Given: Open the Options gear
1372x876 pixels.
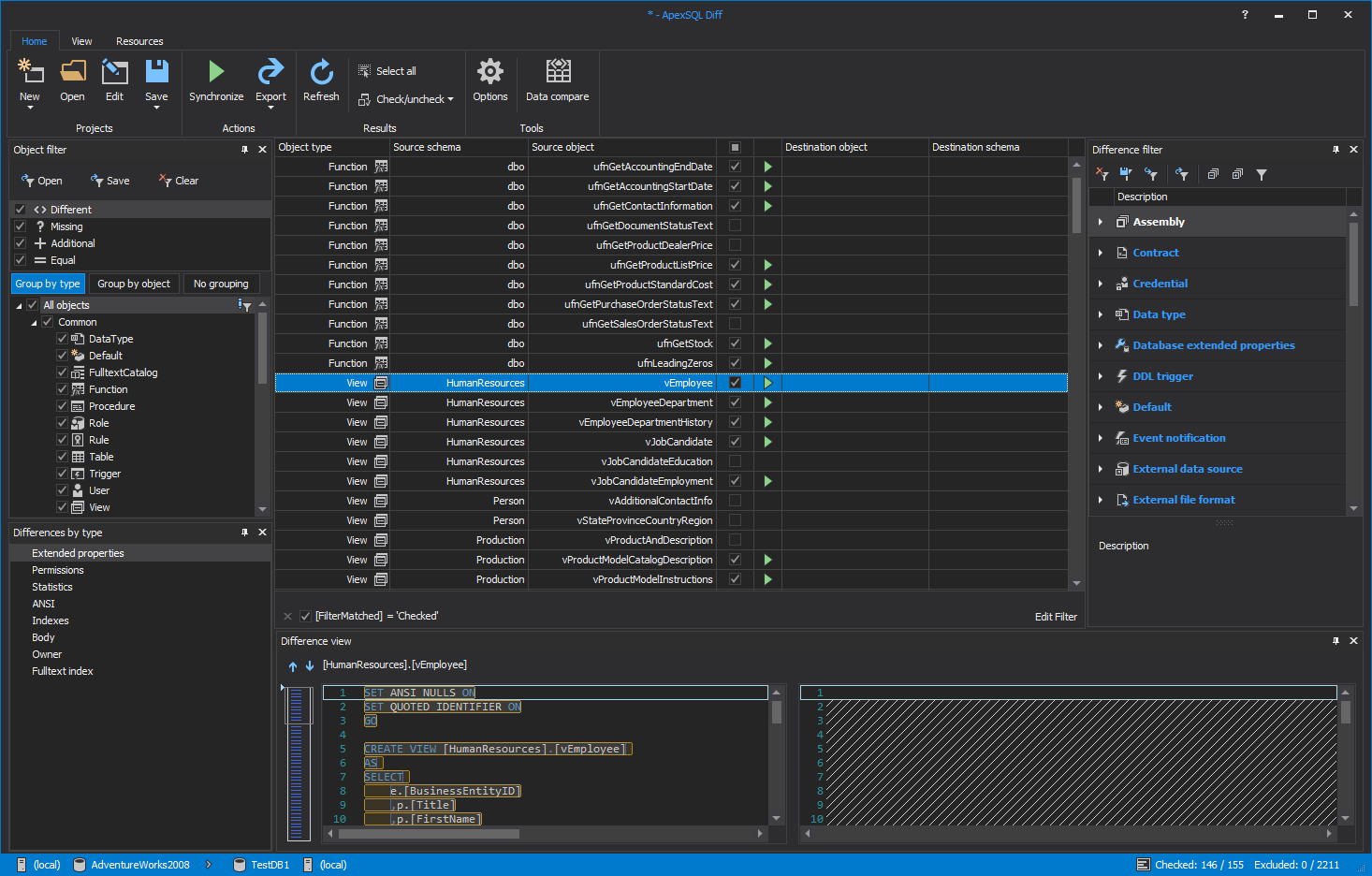Looking at the screenshot, I should click(490, 71).
